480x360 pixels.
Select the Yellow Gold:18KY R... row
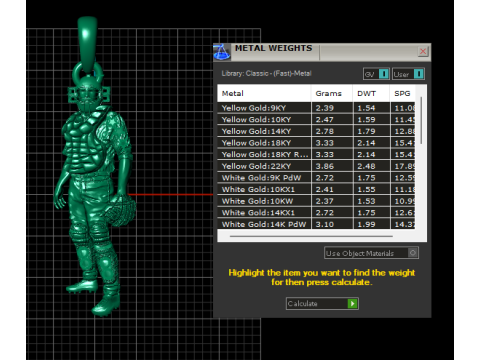[x=316, y=154]
